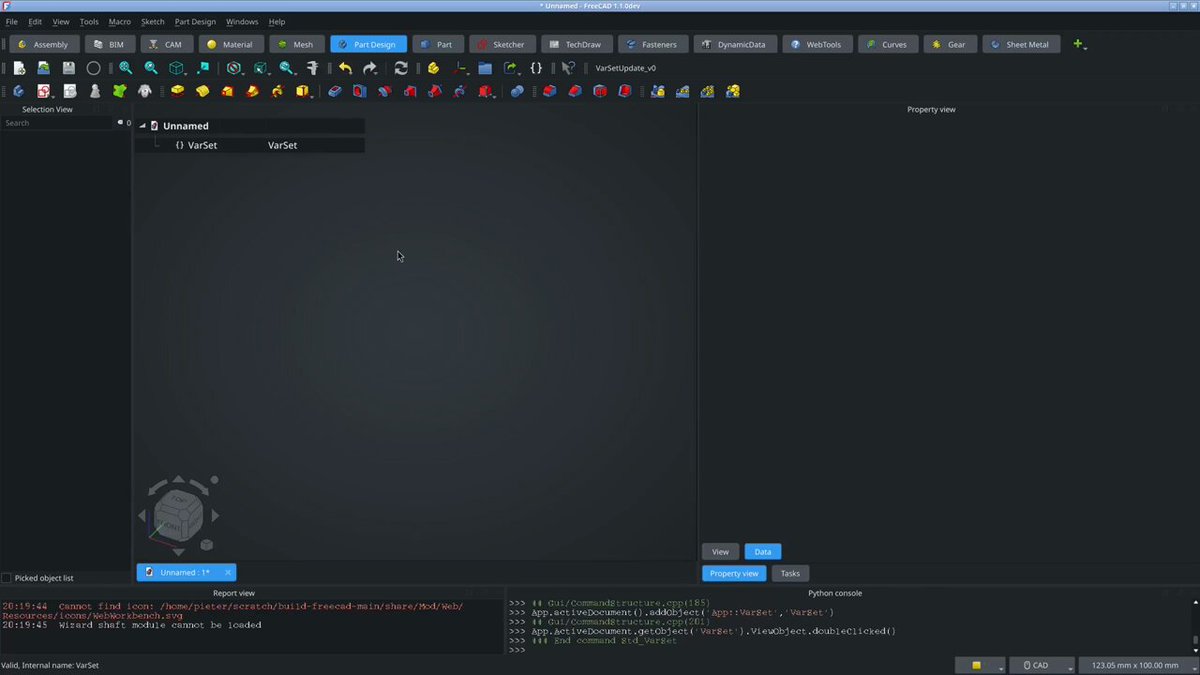
Task: Open the Help menu
Action: click(277, 21)
